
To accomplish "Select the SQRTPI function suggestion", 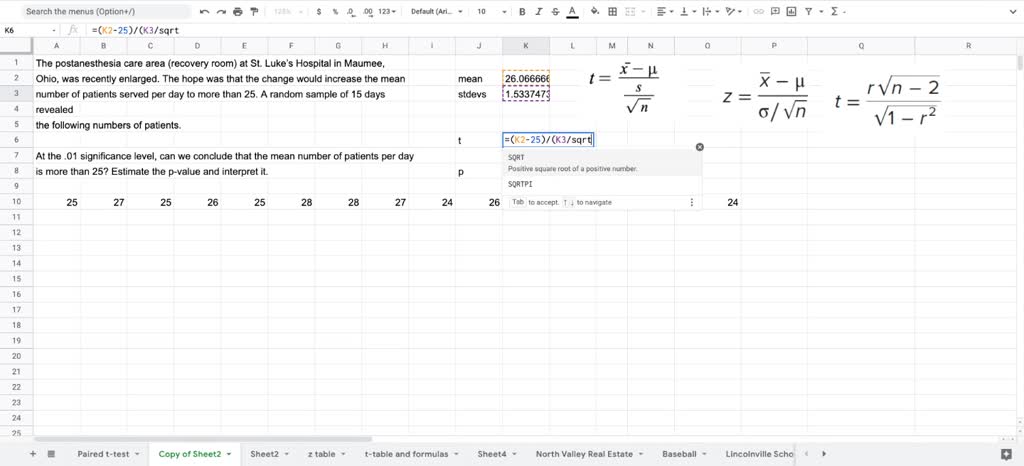I will pos(521,185).
